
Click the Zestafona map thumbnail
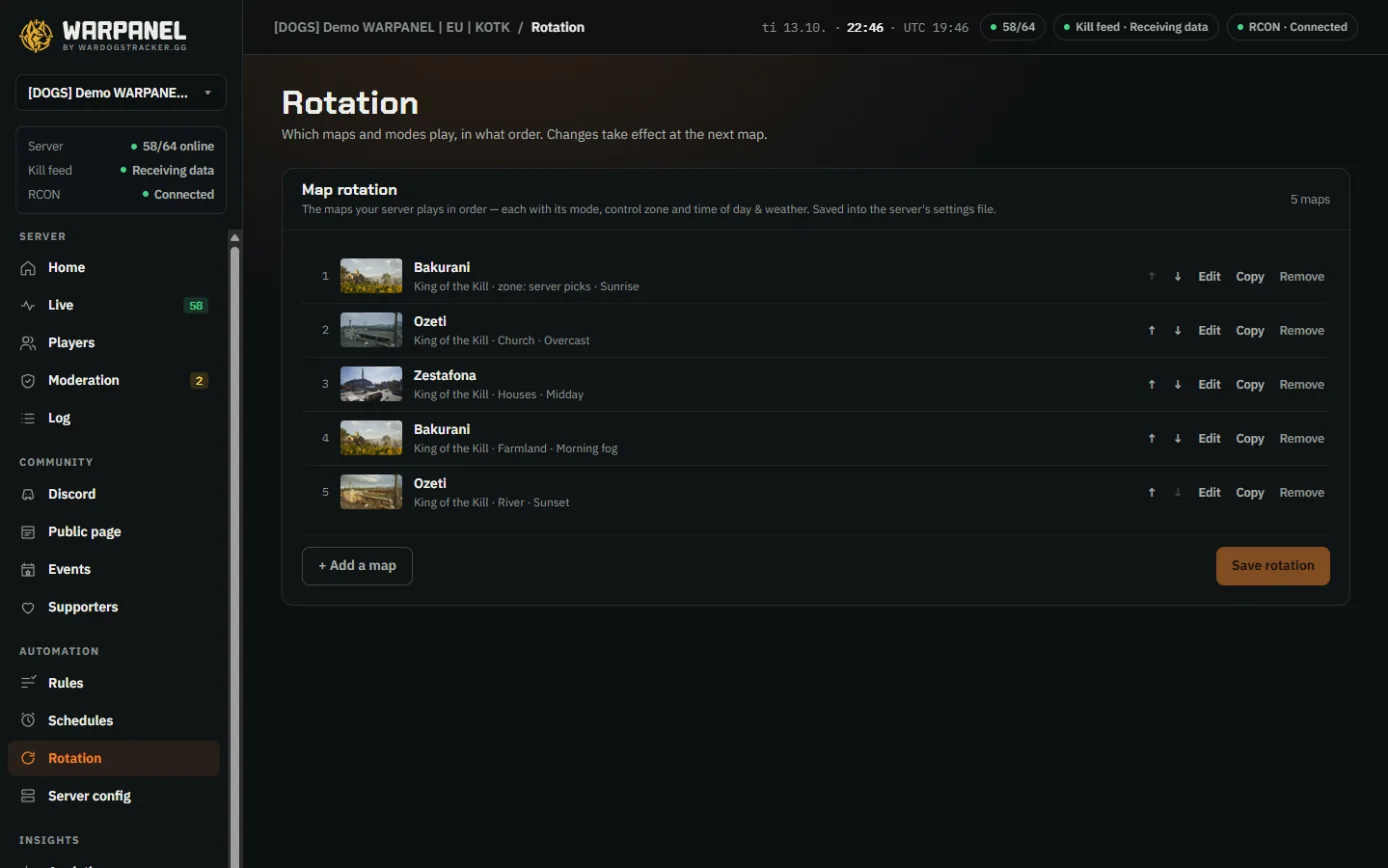pyautogui.click(x=371, y=385)
